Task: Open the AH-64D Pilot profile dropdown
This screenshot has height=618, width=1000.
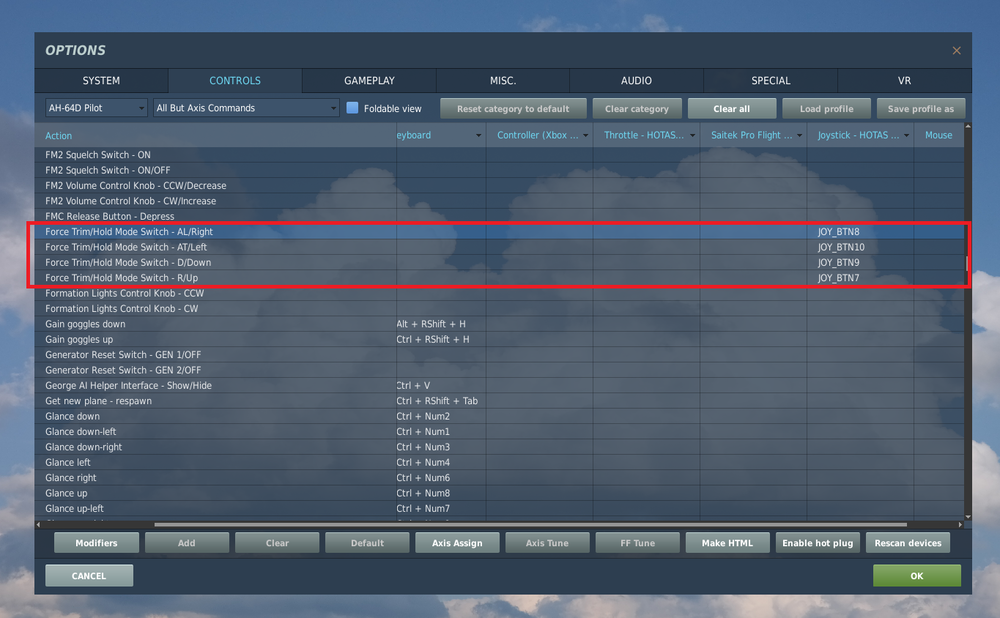Action: pyautogui.click(x=95, y=107)
